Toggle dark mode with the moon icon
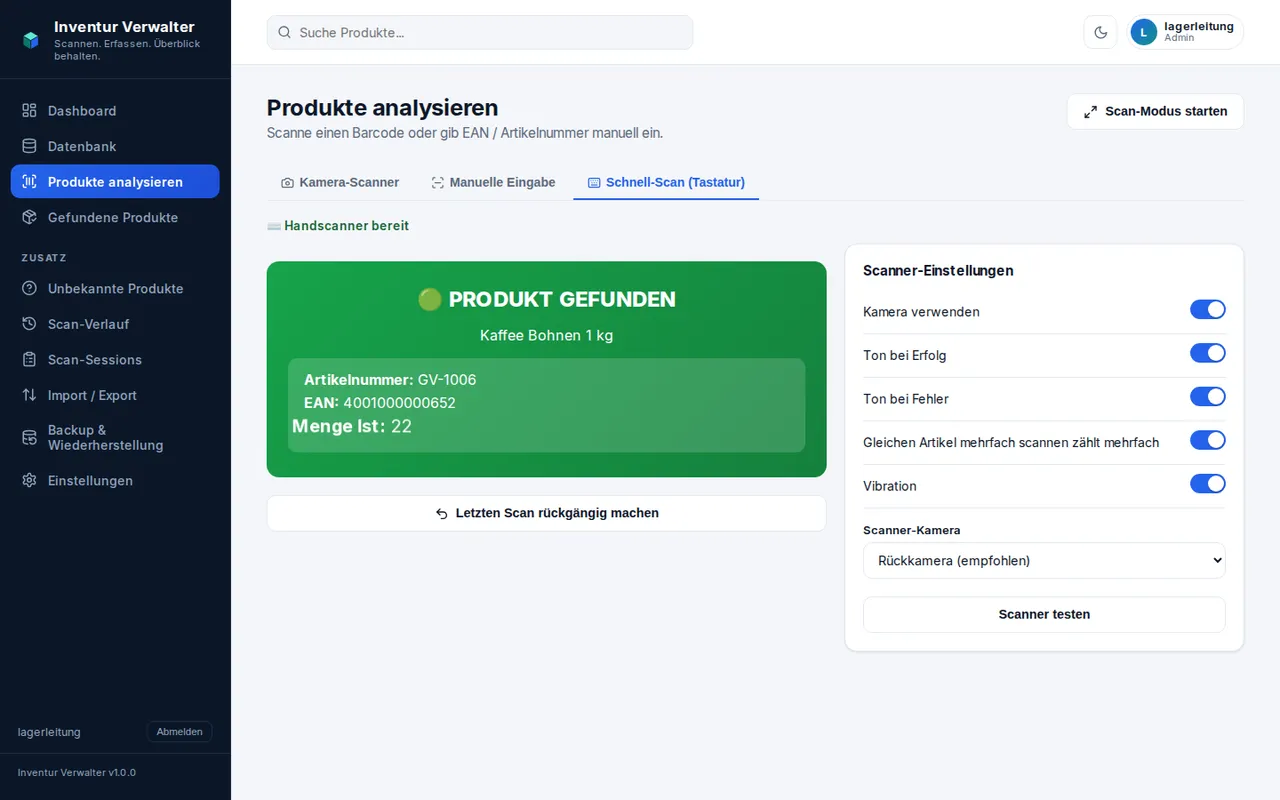1280x800 pixels. click(1101, 32)
